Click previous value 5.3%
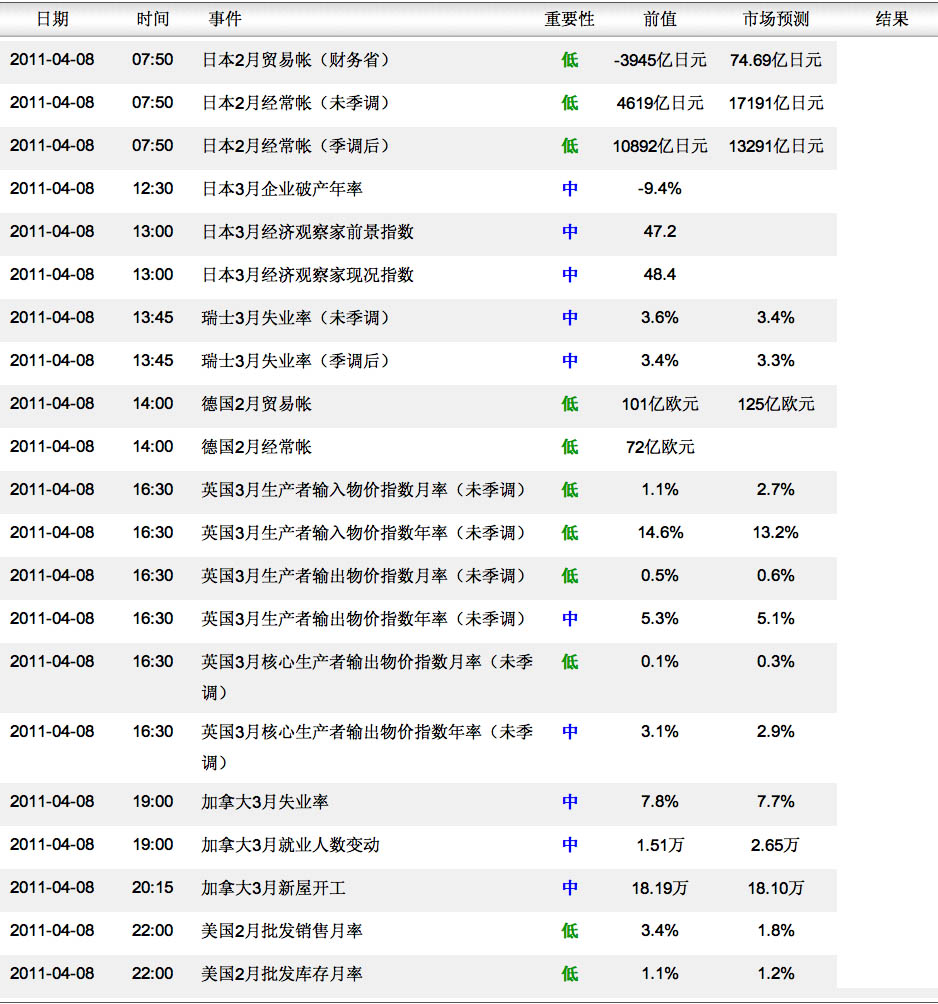 (x=659, y=619)
